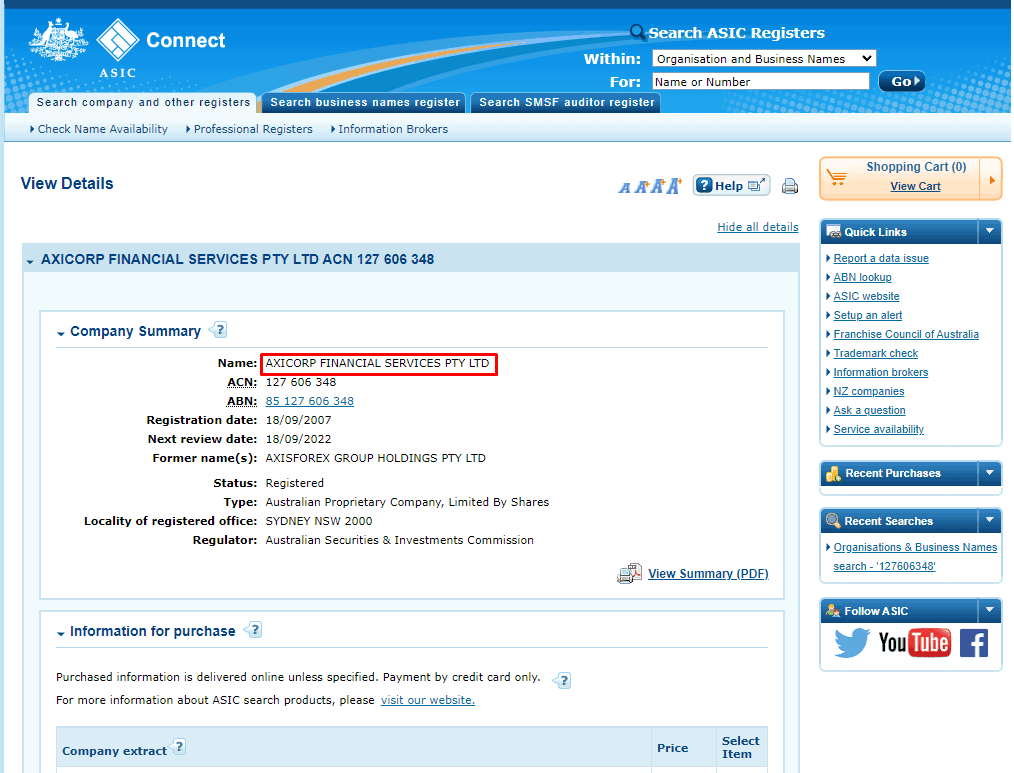
Task: Open the ABN 85 127 606 348 link
Action: point(310,401)
